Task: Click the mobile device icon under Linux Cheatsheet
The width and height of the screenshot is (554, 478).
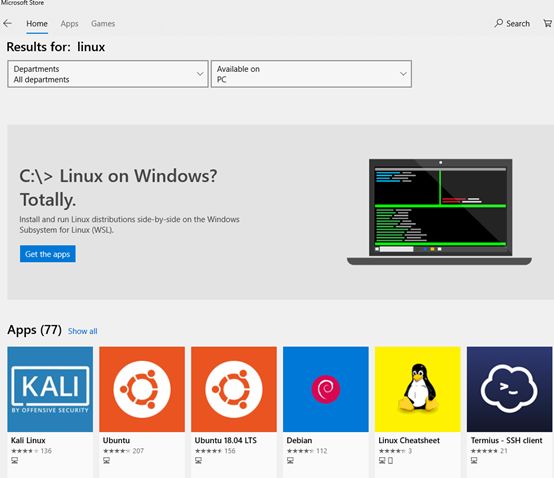Action: 390,460
